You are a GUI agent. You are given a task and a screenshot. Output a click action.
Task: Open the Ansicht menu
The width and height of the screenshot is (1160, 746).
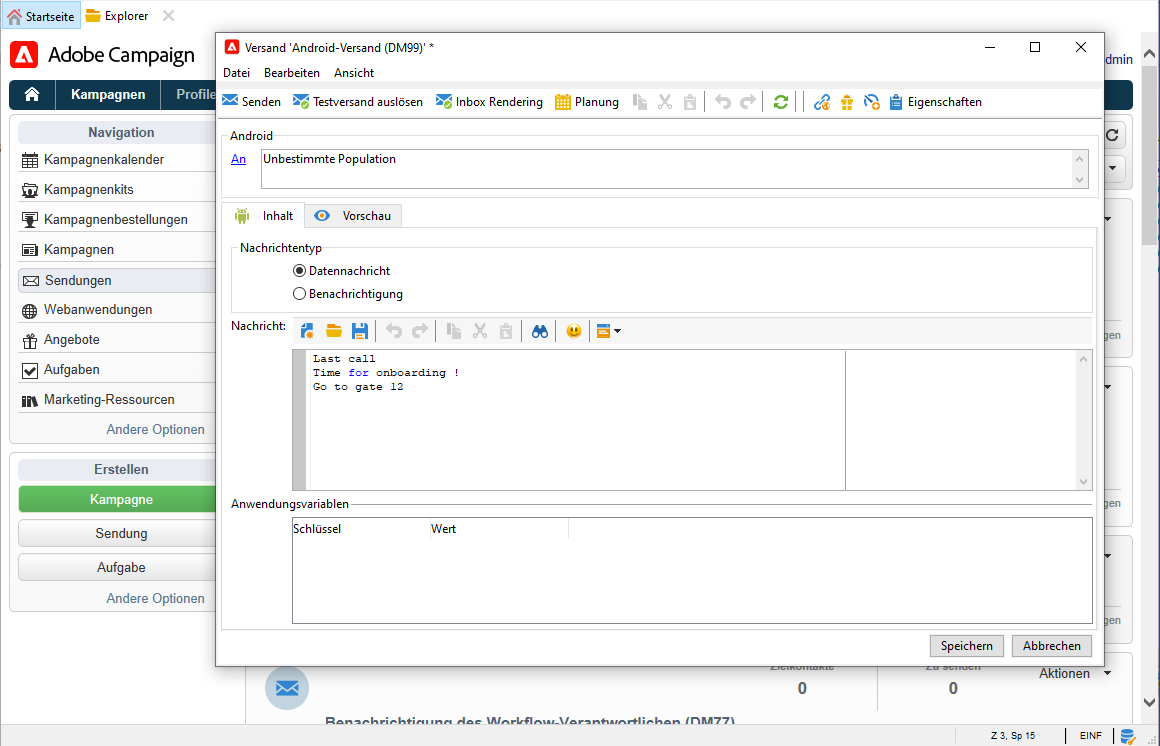(354, 73)
